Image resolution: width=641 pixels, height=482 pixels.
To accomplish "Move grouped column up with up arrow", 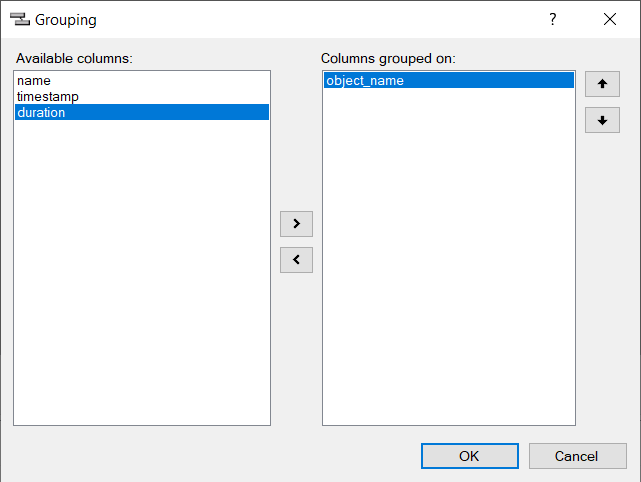I will [602, 84].
